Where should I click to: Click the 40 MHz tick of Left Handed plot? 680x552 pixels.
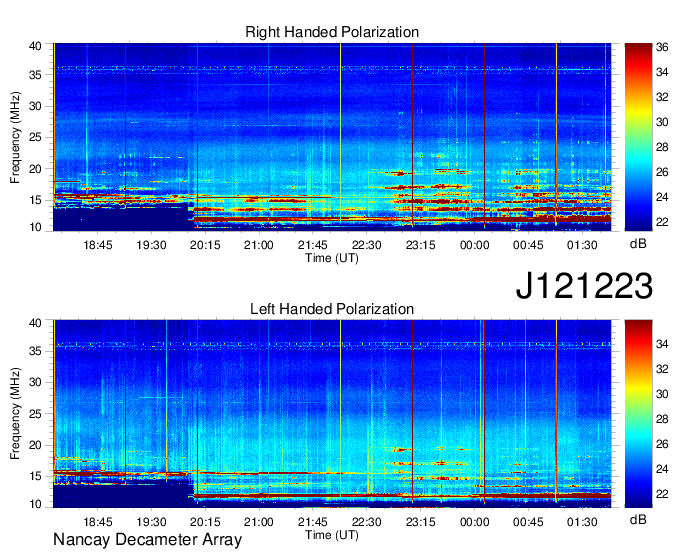35,323
